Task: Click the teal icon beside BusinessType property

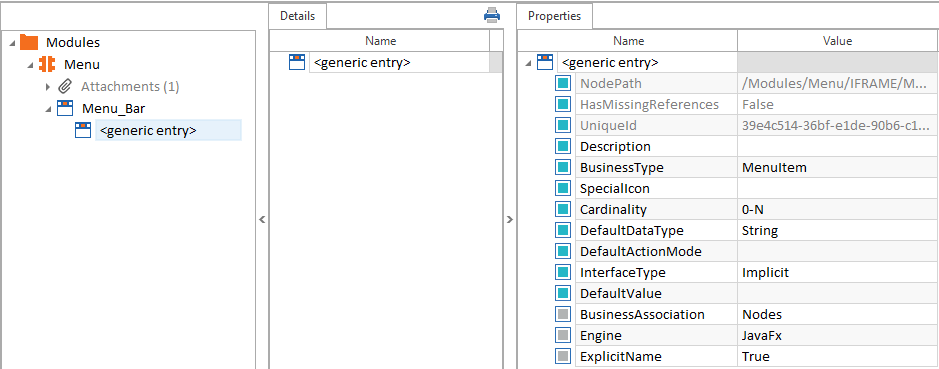Action: (562, 168)
